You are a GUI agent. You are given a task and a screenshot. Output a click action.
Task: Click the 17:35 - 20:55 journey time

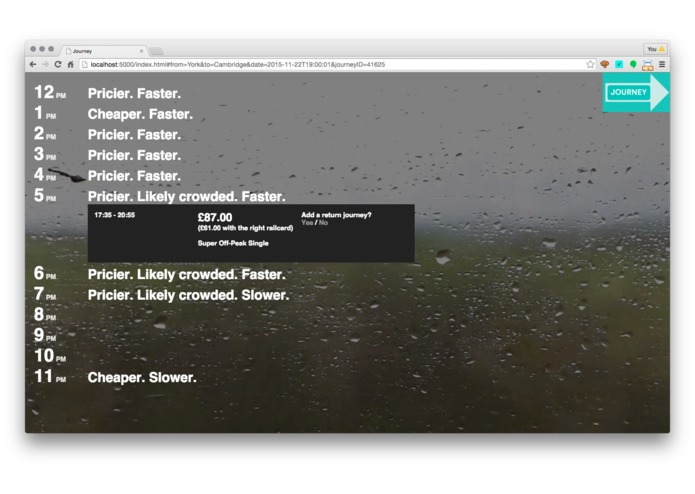click(x=114, y=215)
